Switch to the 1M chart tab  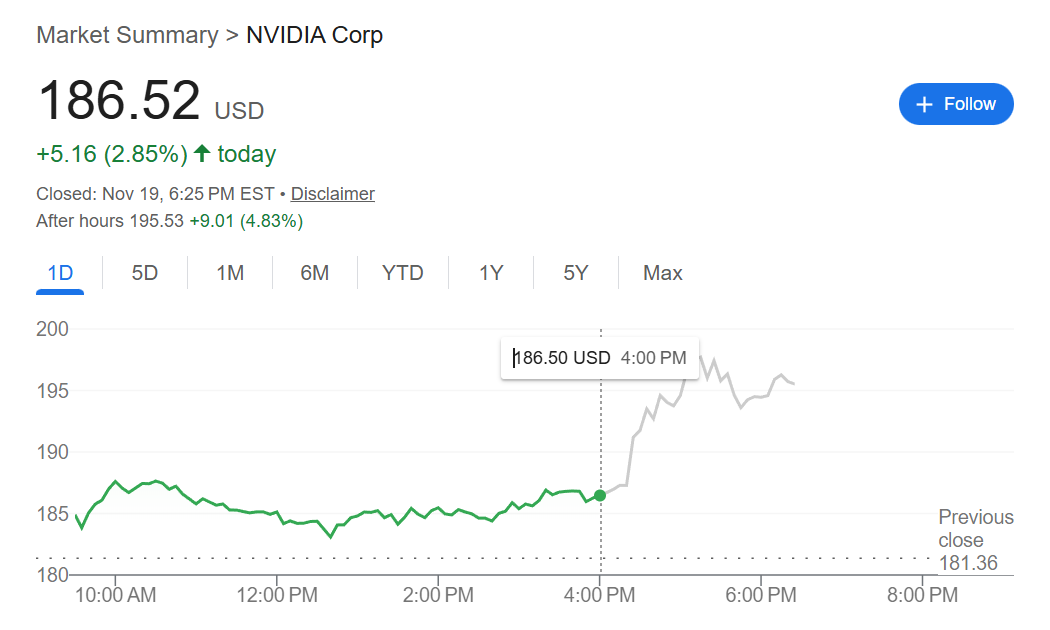(230, 273)
